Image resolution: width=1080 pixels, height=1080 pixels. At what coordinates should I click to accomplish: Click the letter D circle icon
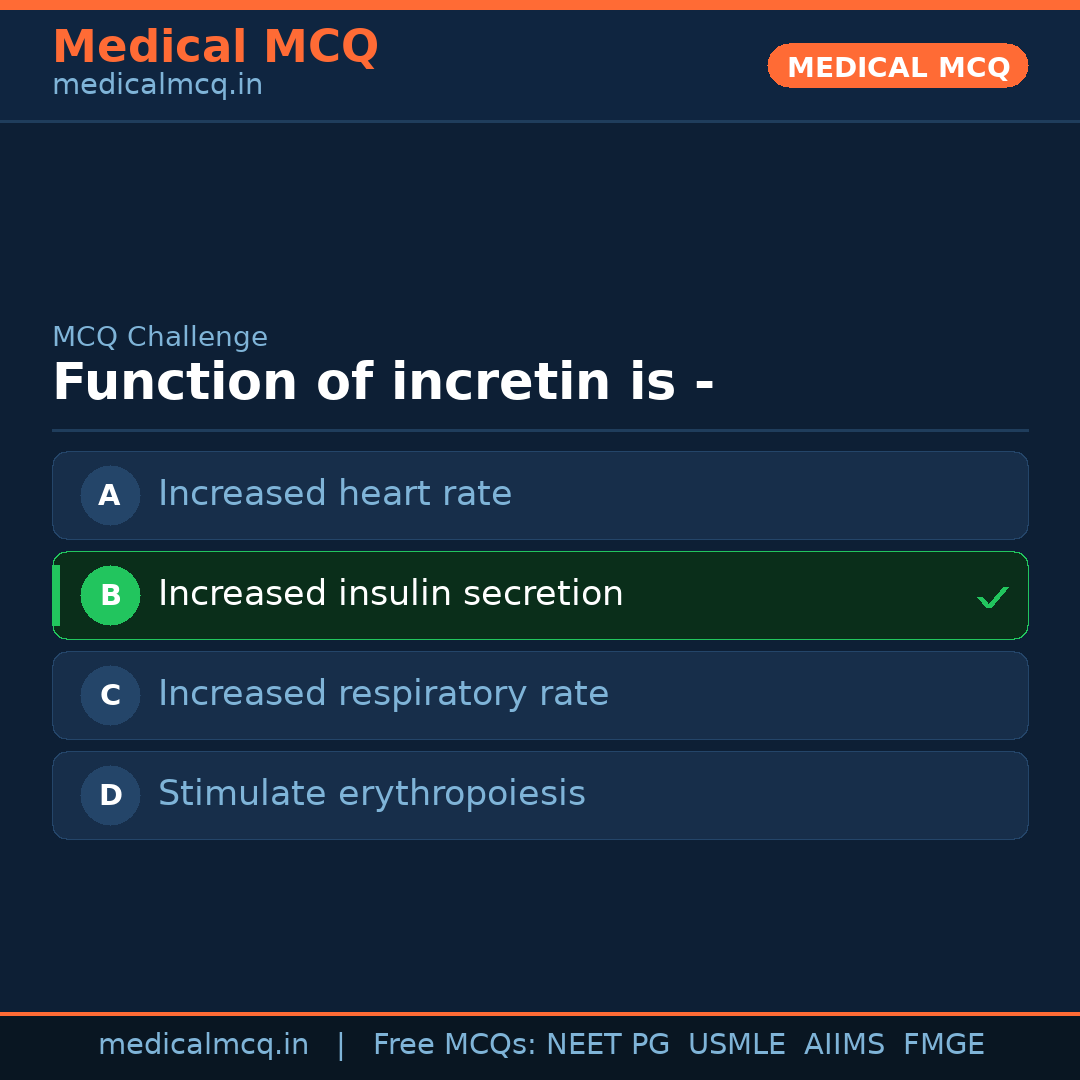coord(110,795)
